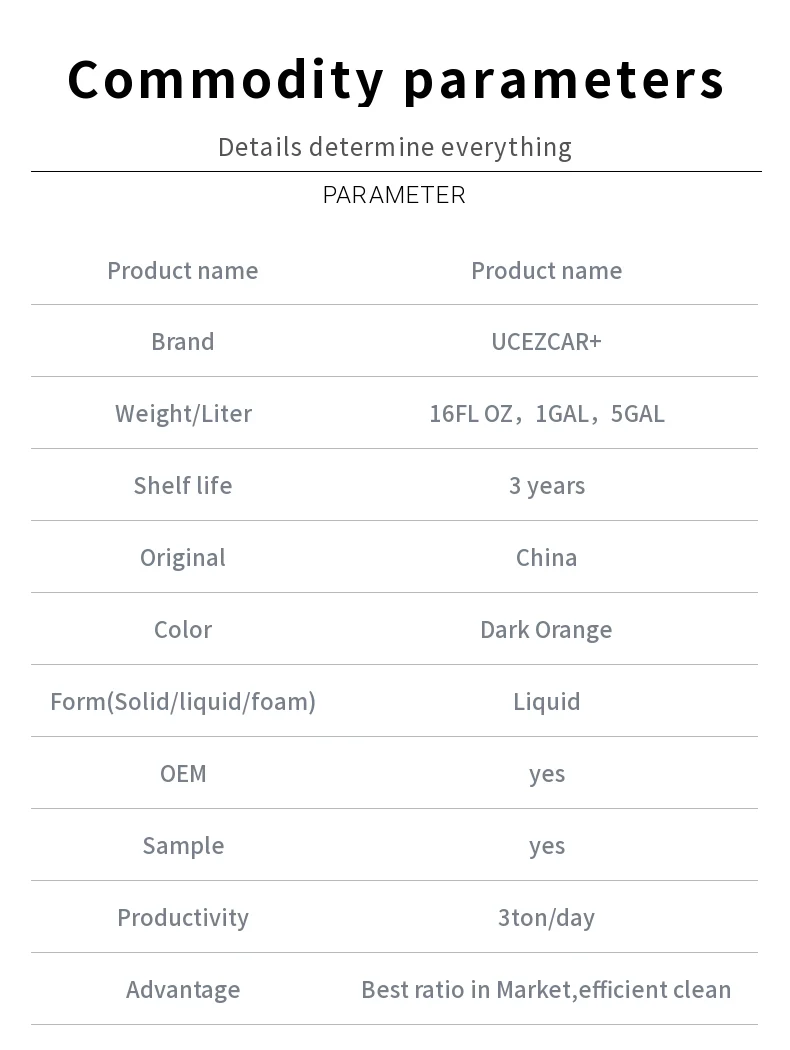
Task: Click the Shelf life label
Action: [x=183, y=486]
